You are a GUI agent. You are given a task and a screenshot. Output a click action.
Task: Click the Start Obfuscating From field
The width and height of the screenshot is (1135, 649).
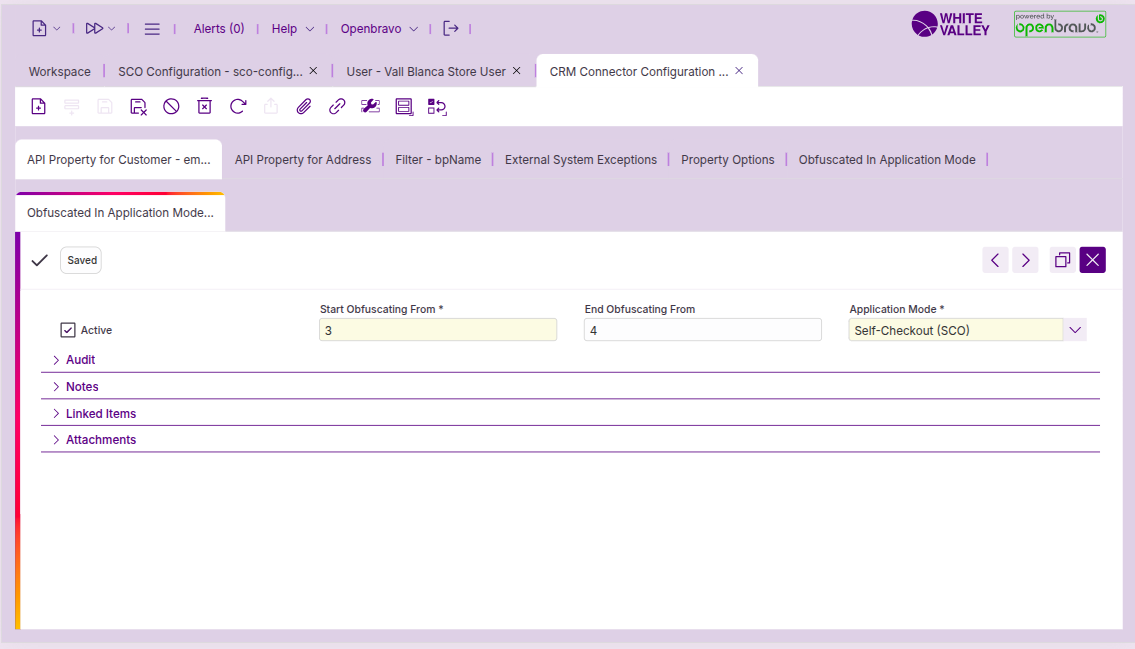click(x=437, y=330)
